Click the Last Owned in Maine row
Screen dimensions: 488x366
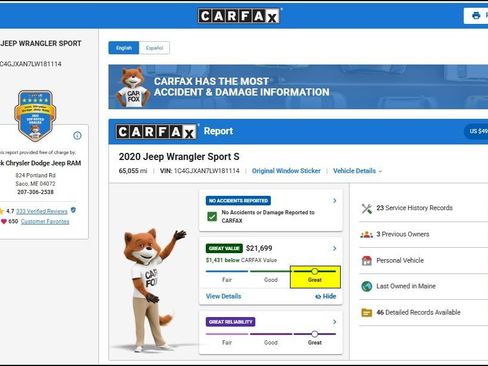click(x=424, y=286)
